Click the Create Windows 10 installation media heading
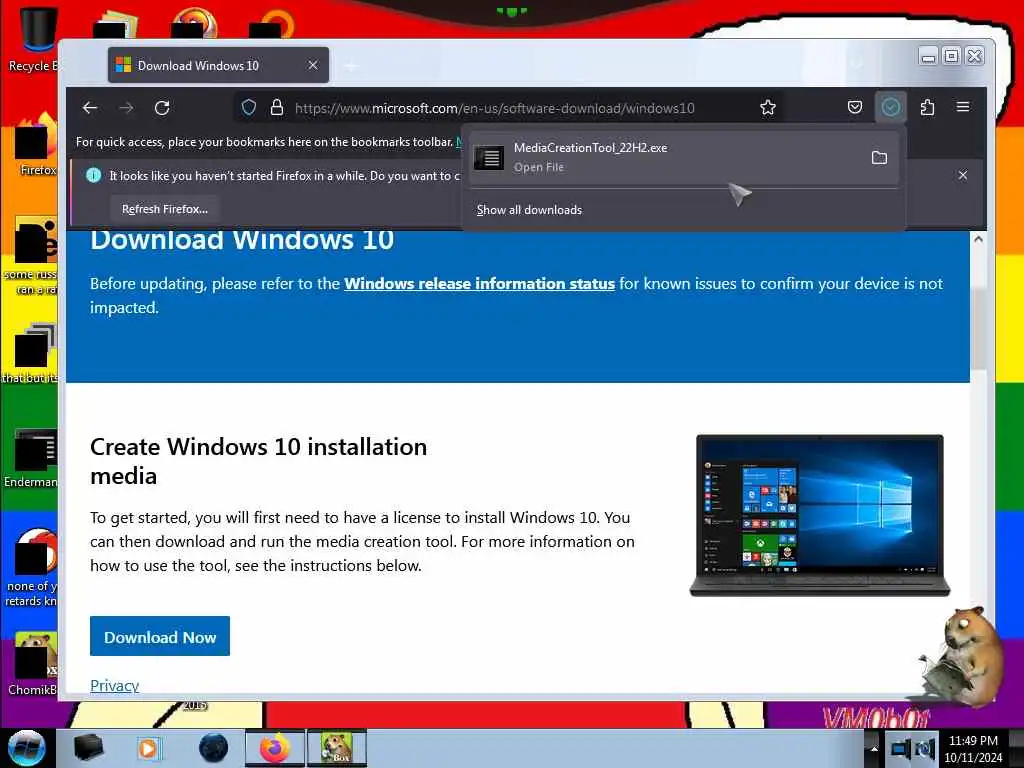Viewport: 1024px width, 768px height. (x=259, y=461)
